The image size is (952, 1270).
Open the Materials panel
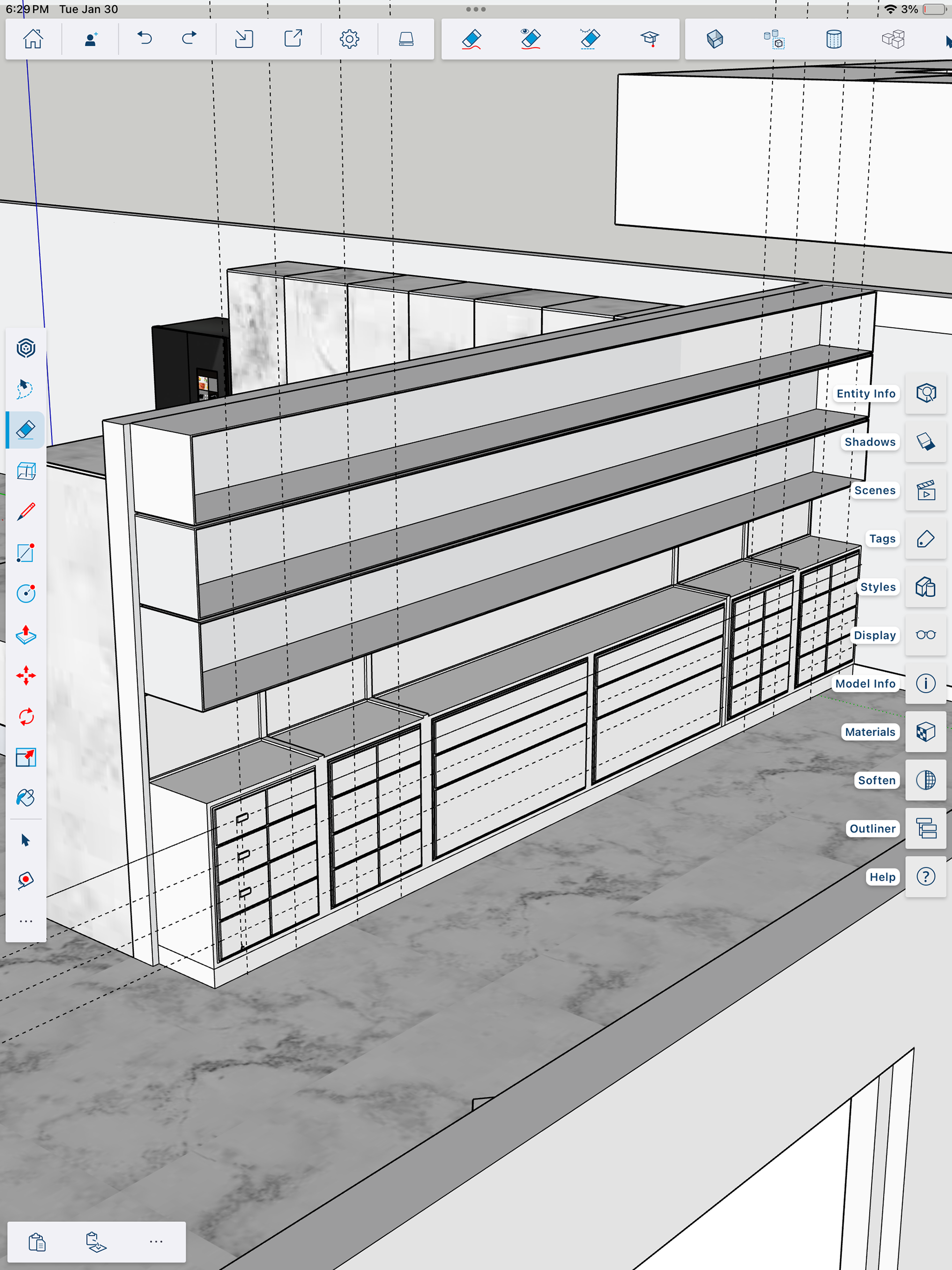click(926, 732)
